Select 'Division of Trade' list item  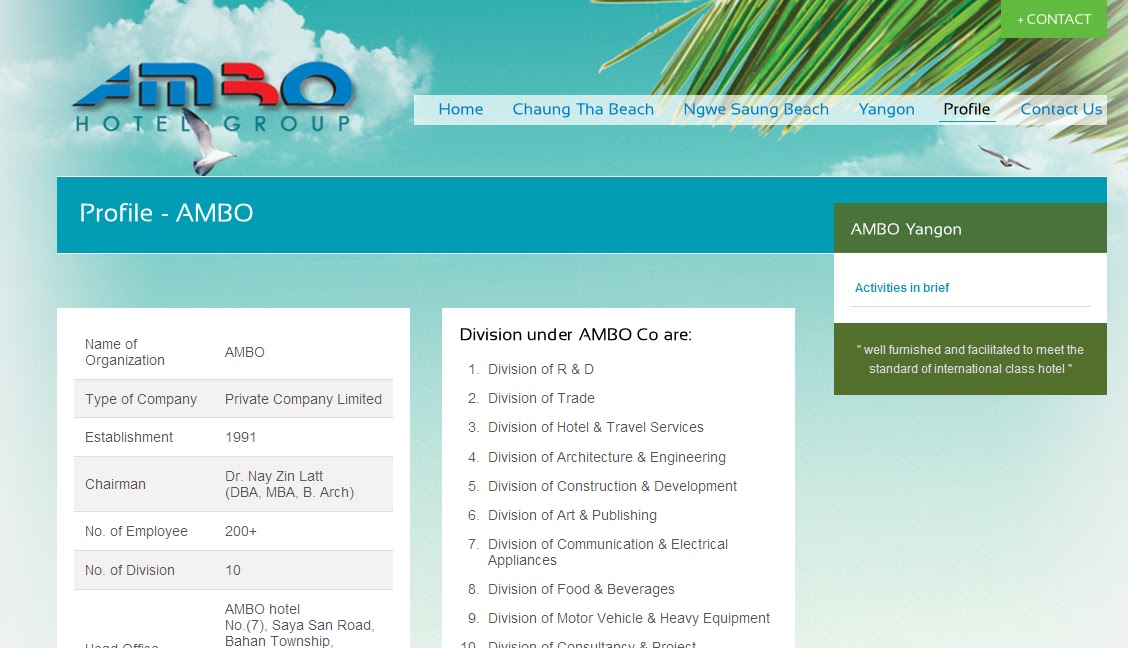(x=541, y=398)
